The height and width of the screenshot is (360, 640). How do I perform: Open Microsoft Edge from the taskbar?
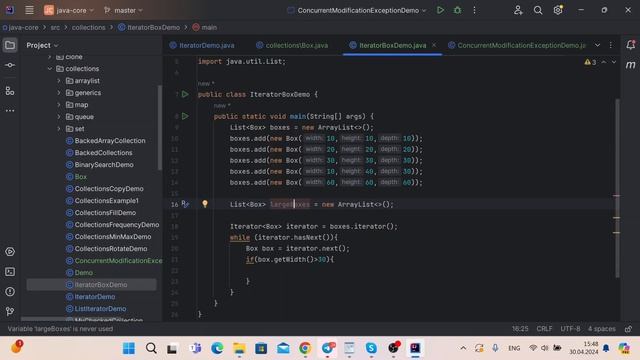point(217,348)
